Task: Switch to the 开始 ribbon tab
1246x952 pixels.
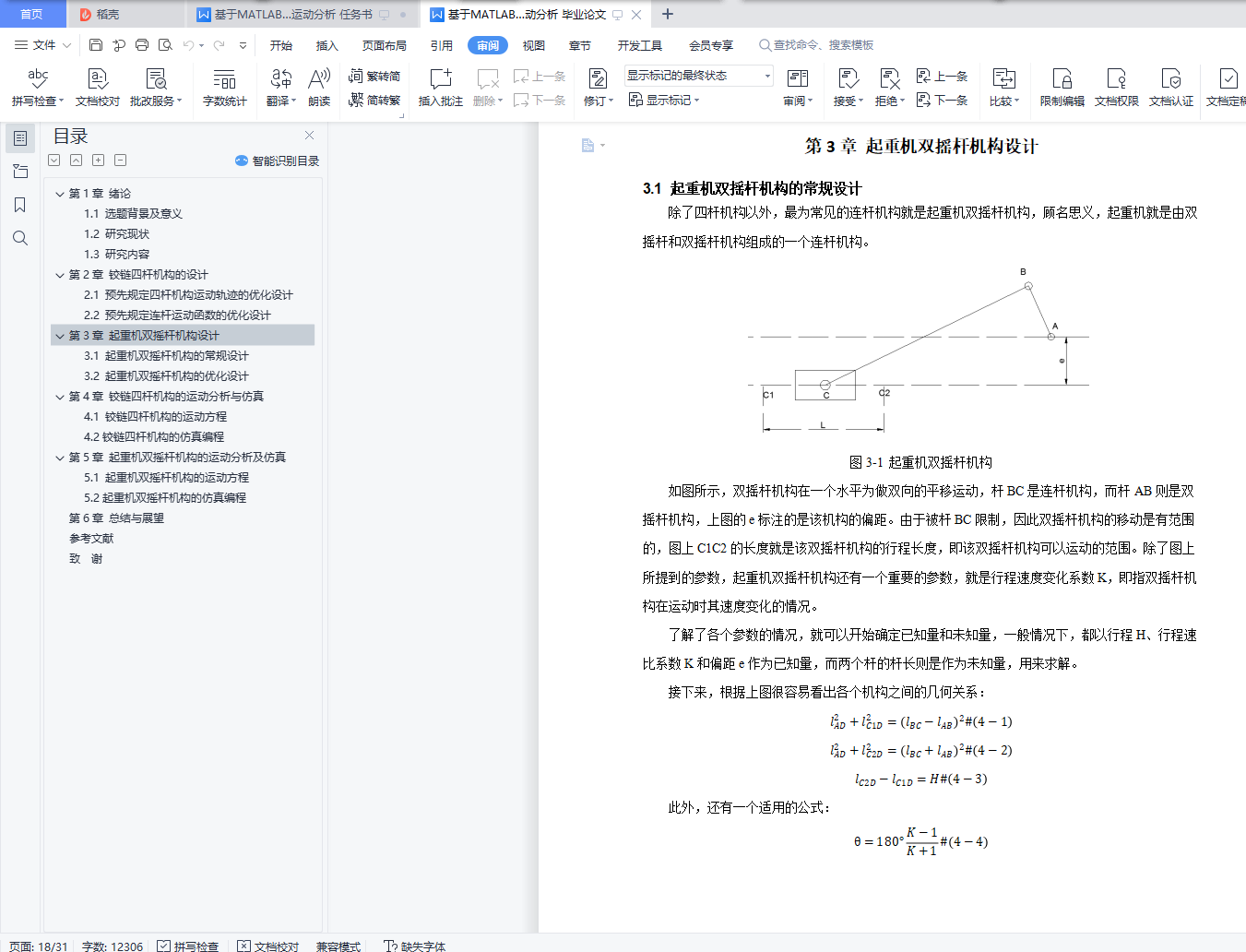Action: coord(281,45)
